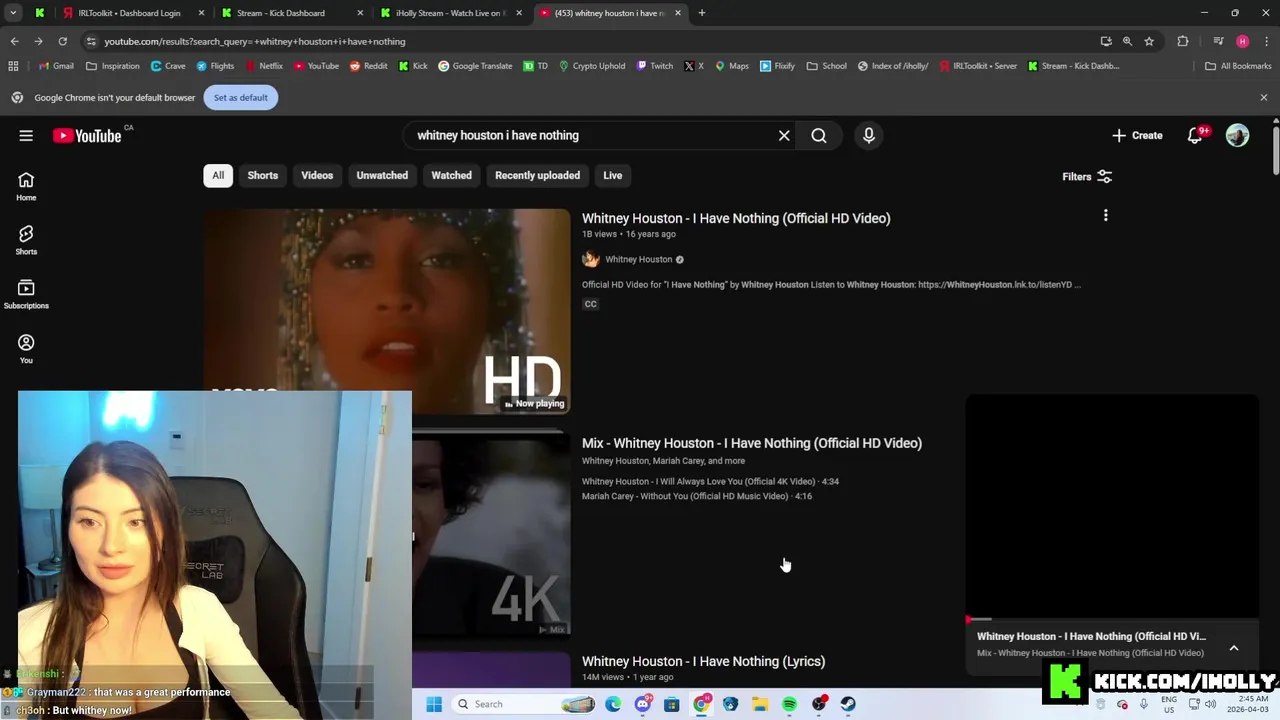Select the Live filter chip

pyautogui.click(x=613, y=176)
